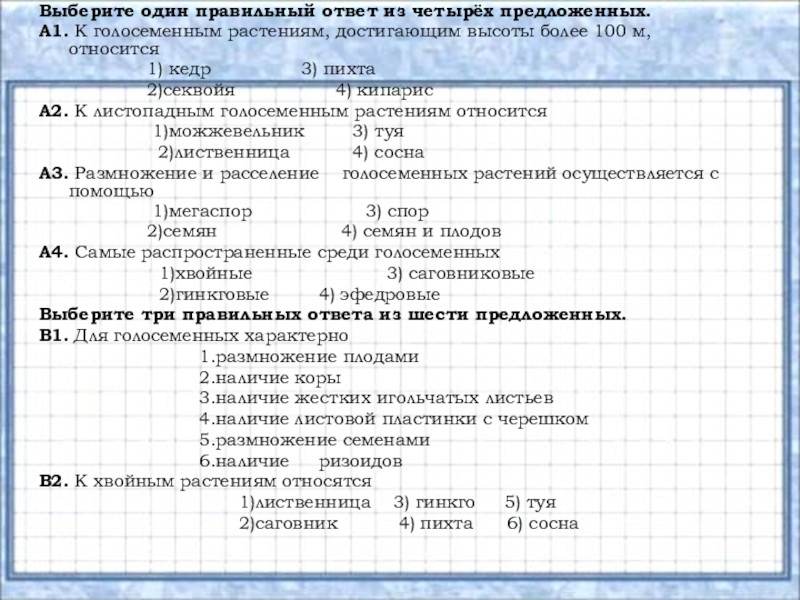Click question B2 'К хвойным растениям относятся'
The image size is (800, 600).
tap(206, 482)
